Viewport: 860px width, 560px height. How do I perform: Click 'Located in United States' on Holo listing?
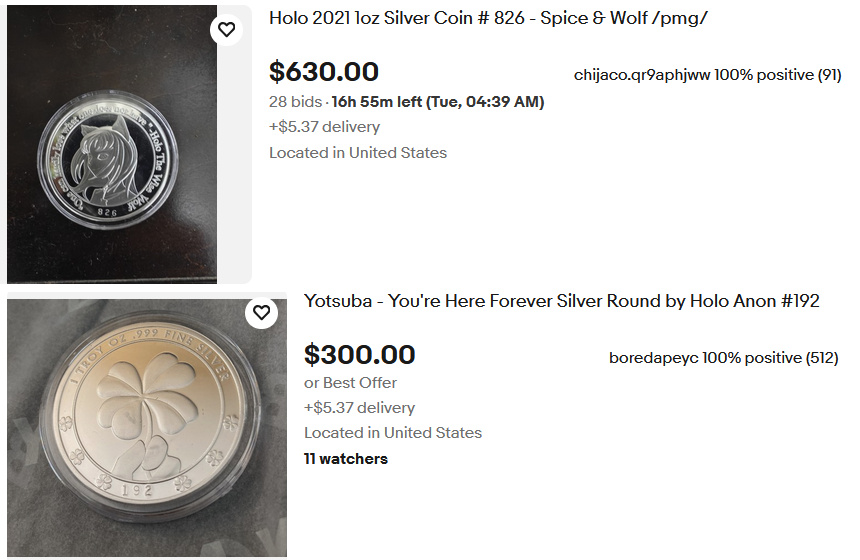(357, 153)
